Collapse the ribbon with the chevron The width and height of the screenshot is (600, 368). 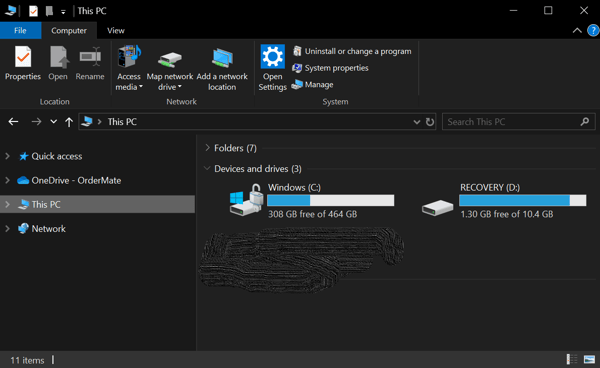tap(577, 31)
